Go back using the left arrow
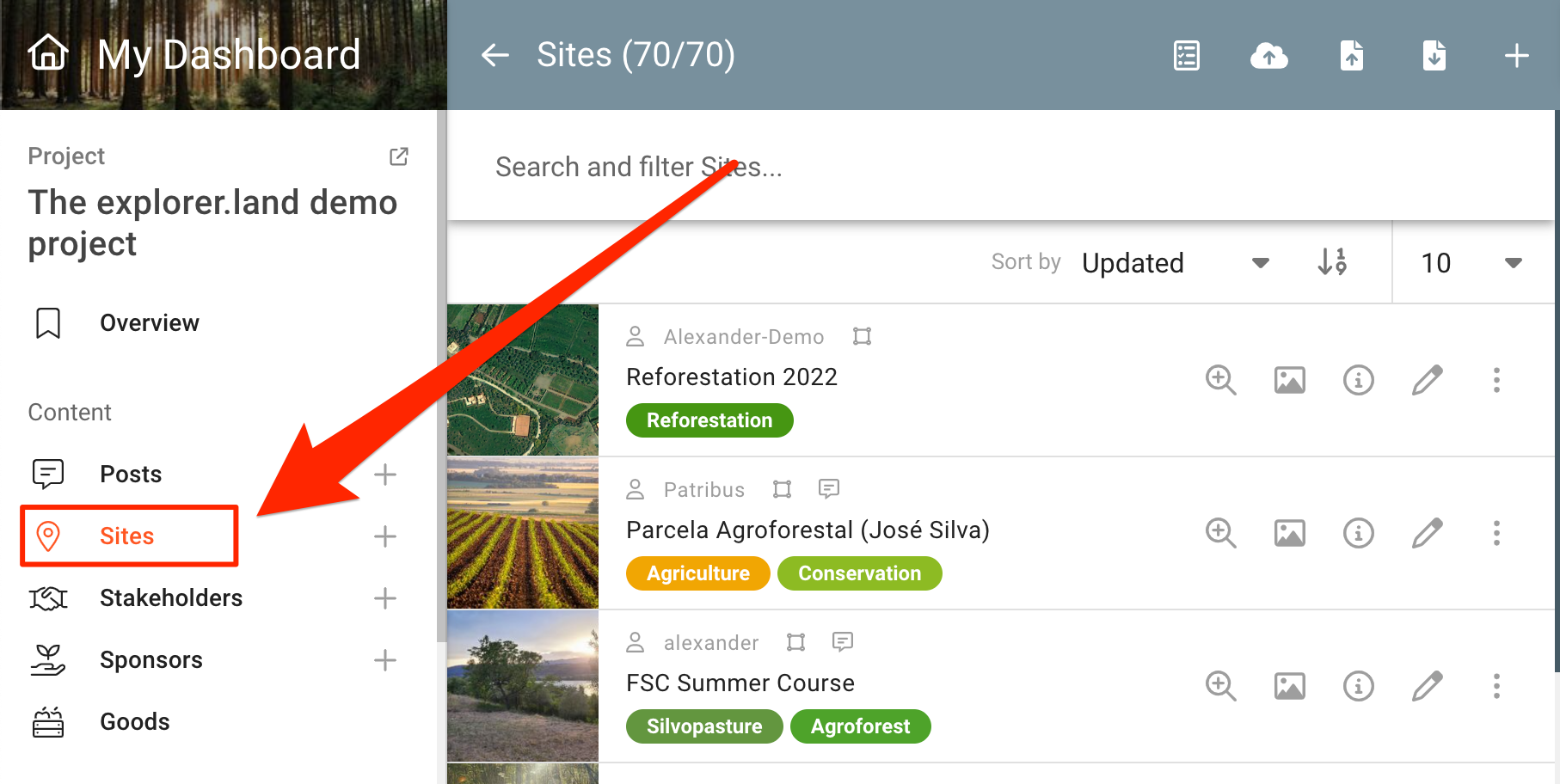Screen dimensions: 1560x784 (495, 55)
